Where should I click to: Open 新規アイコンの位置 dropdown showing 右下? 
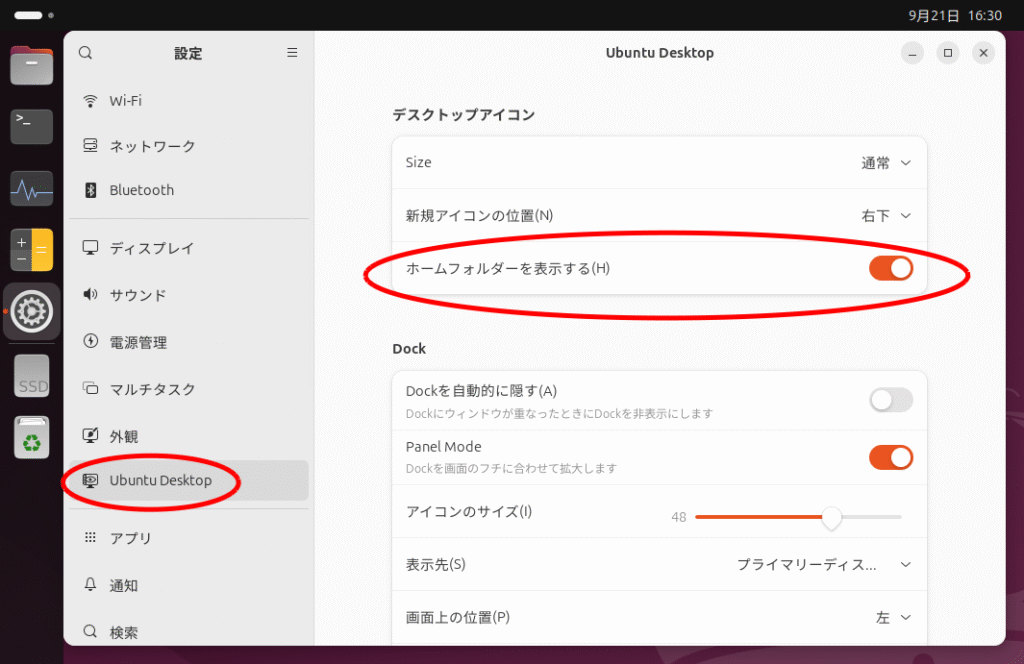pos(886,215)
